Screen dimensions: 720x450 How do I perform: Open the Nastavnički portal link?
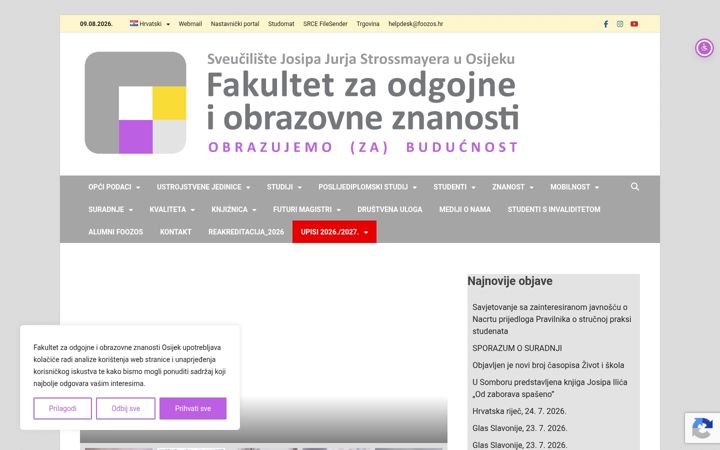tap(235, 24)
